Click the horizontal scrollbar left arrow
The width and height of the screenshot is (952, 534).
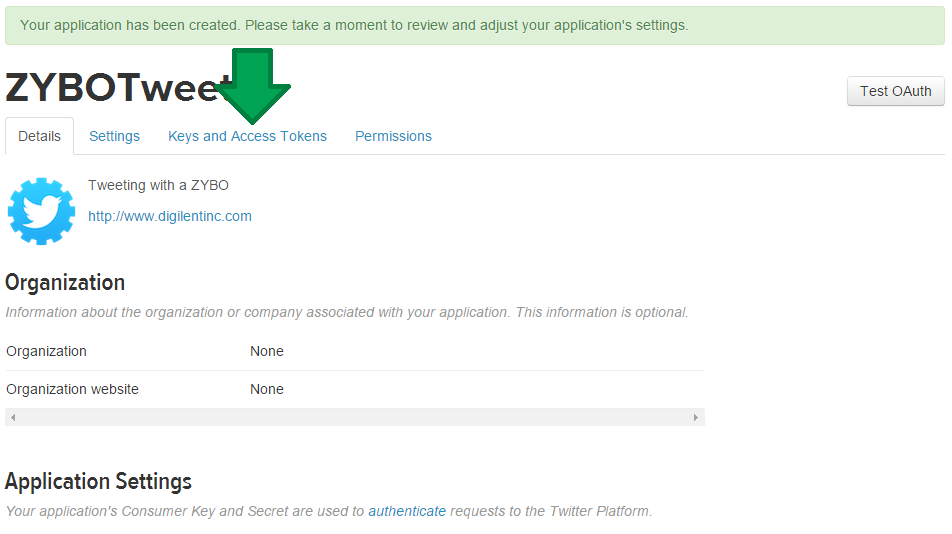point(13,417)
